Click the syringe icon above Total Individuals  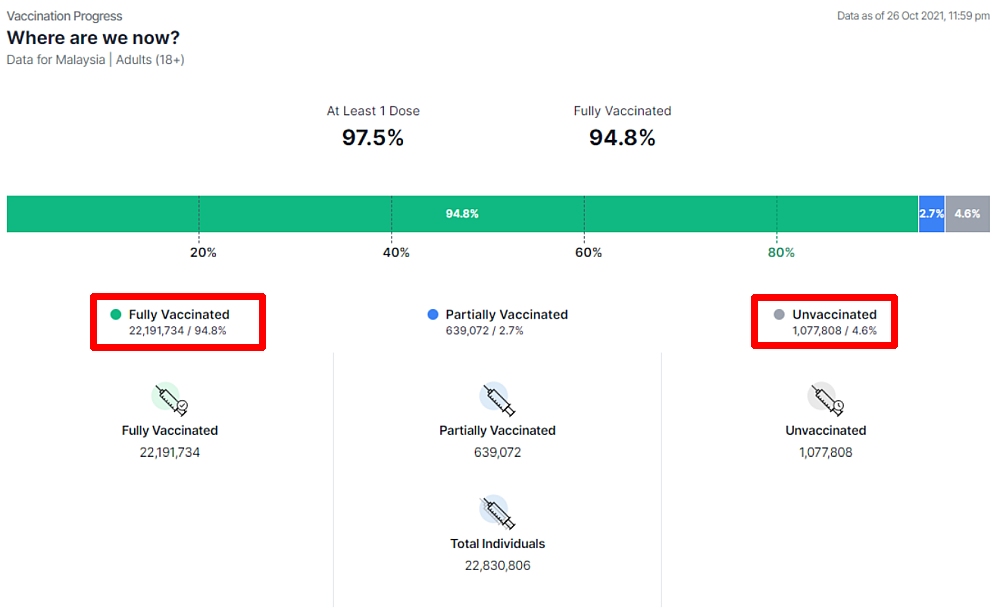coord(497,512)
